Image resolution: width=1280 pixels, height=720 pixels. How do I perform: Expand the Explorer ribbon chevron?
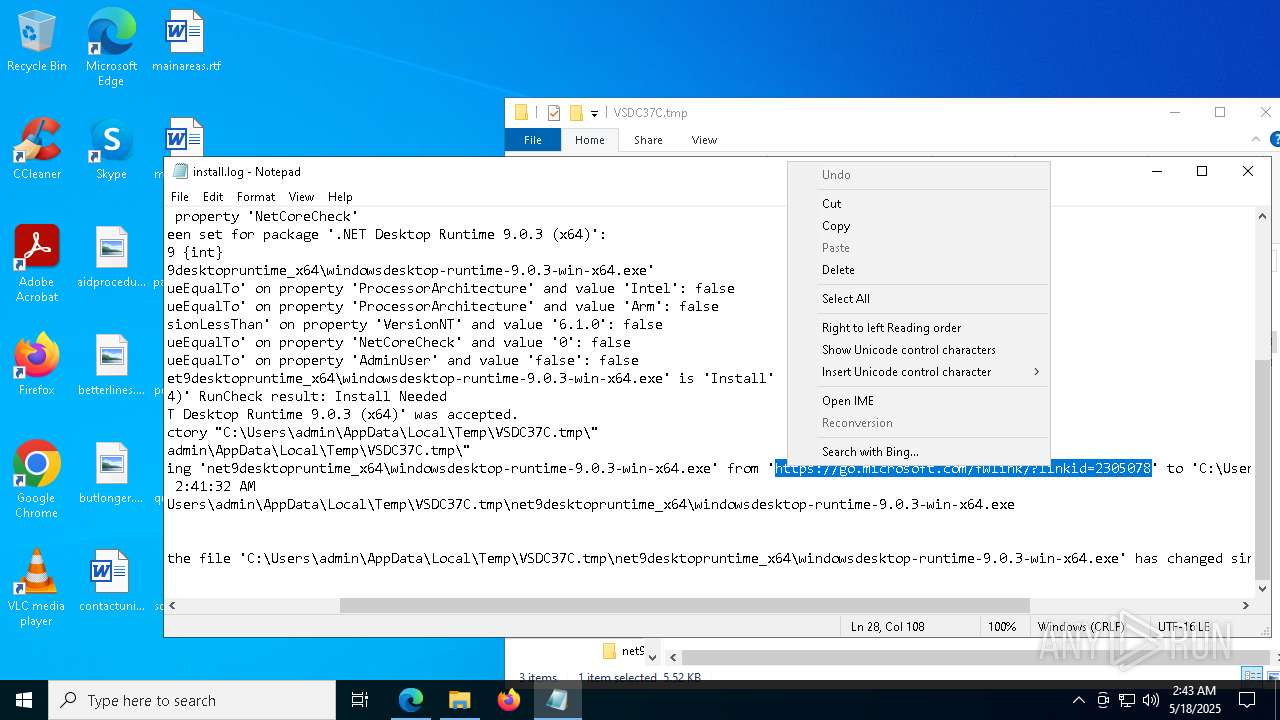(x=1258, y=140)
